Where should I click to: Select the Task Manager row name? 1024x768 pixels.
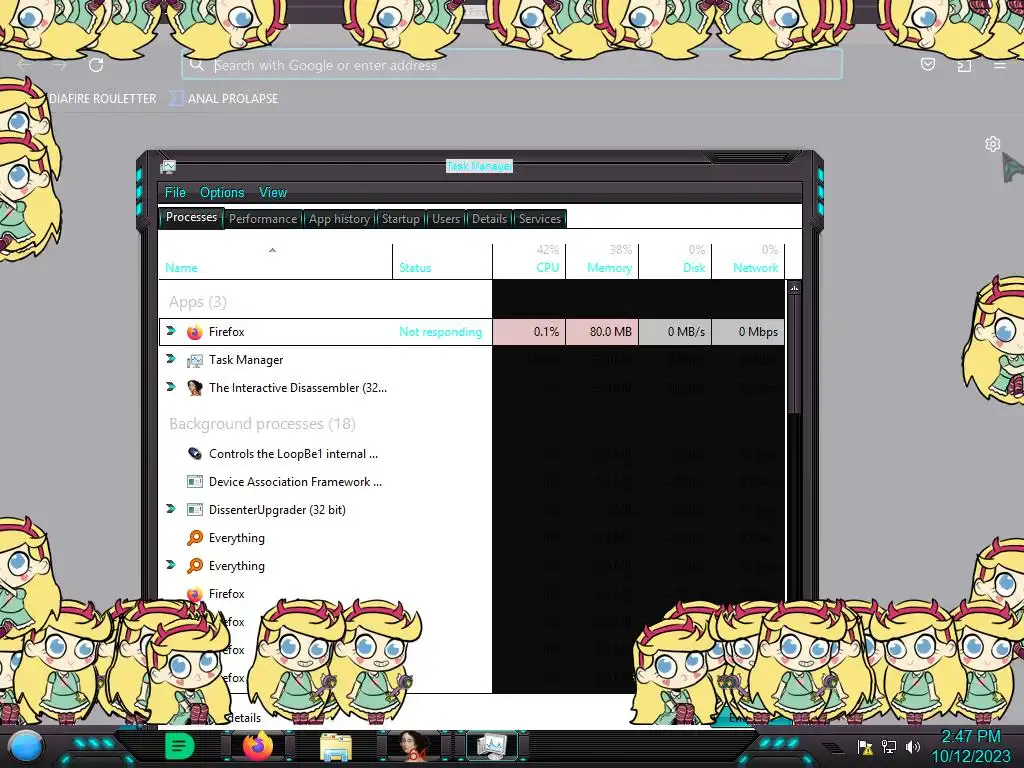pyautogui.click(x=246, y=360)
